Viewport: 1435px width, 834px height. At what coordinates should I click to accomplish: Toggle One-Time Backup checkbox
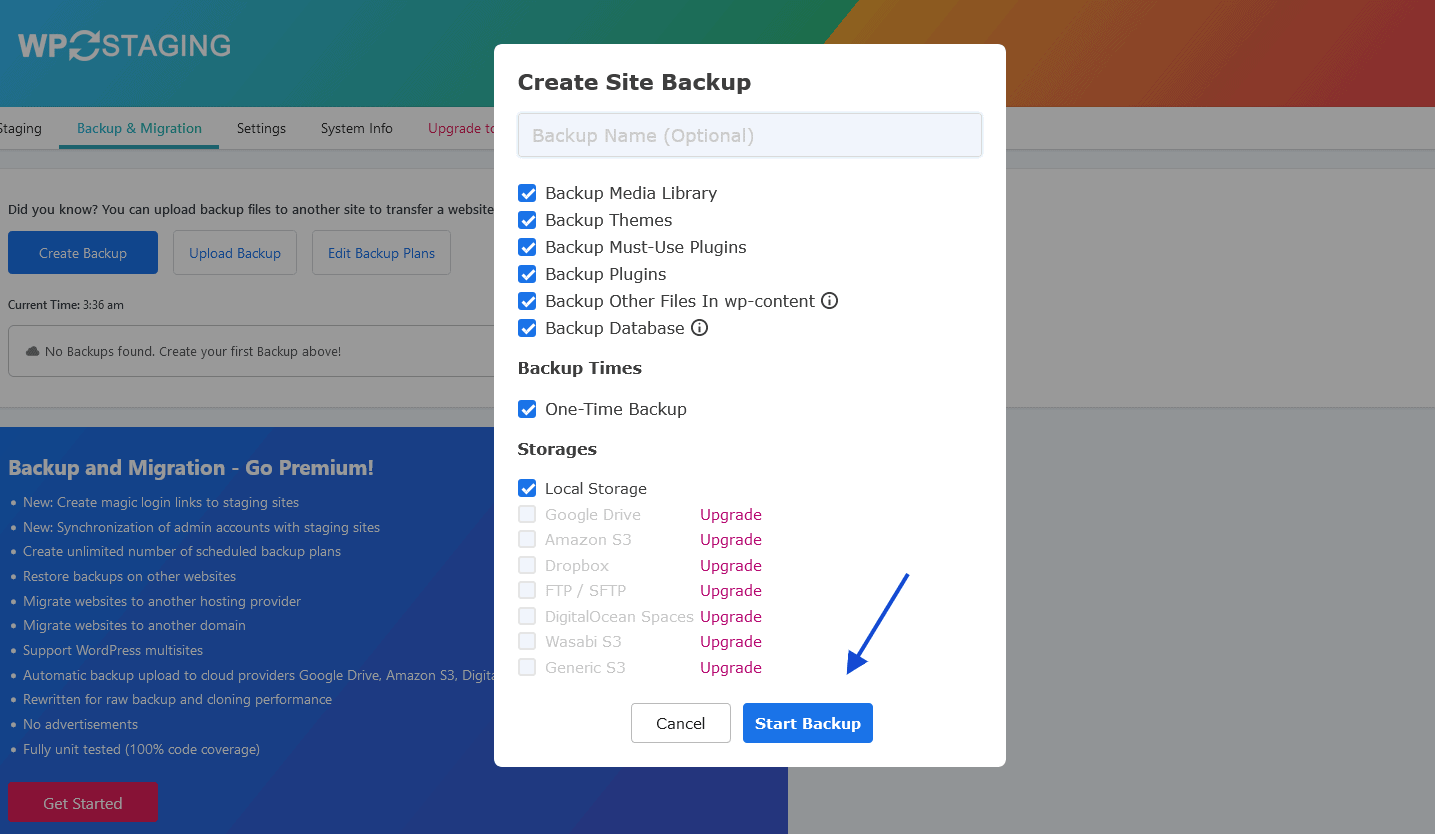click(x=527, y=409)
